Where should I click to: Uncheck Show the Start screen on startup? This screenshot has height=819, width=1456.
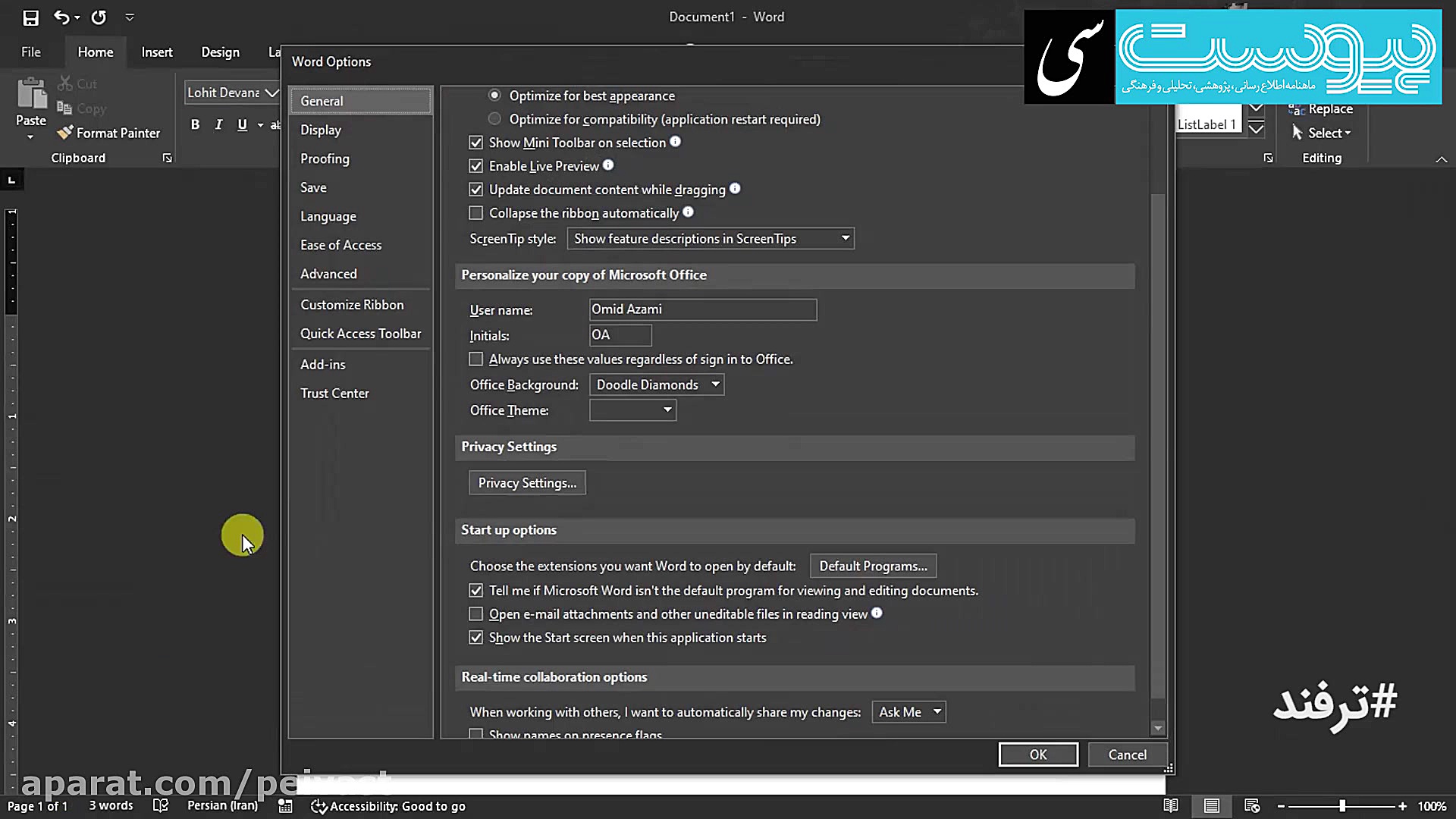pyautogui.click(x=475, y=638)
